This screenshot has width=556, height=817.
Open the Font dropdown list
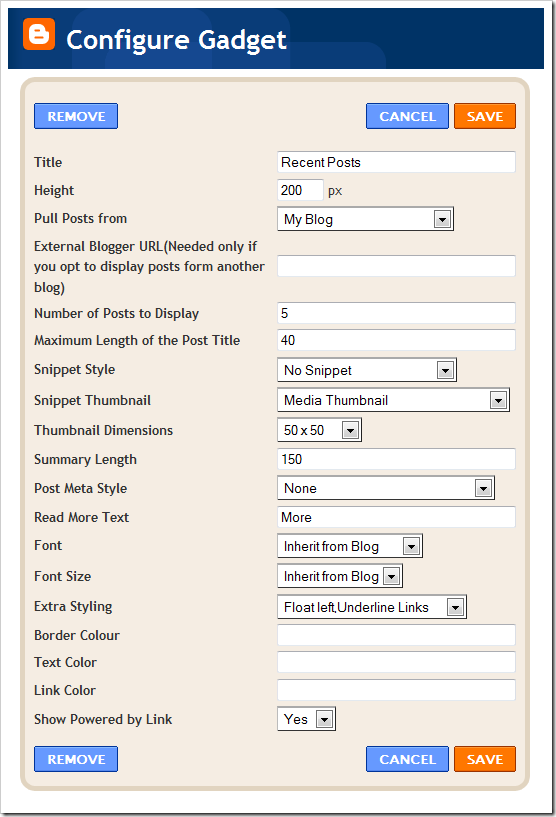coord(350,546)
